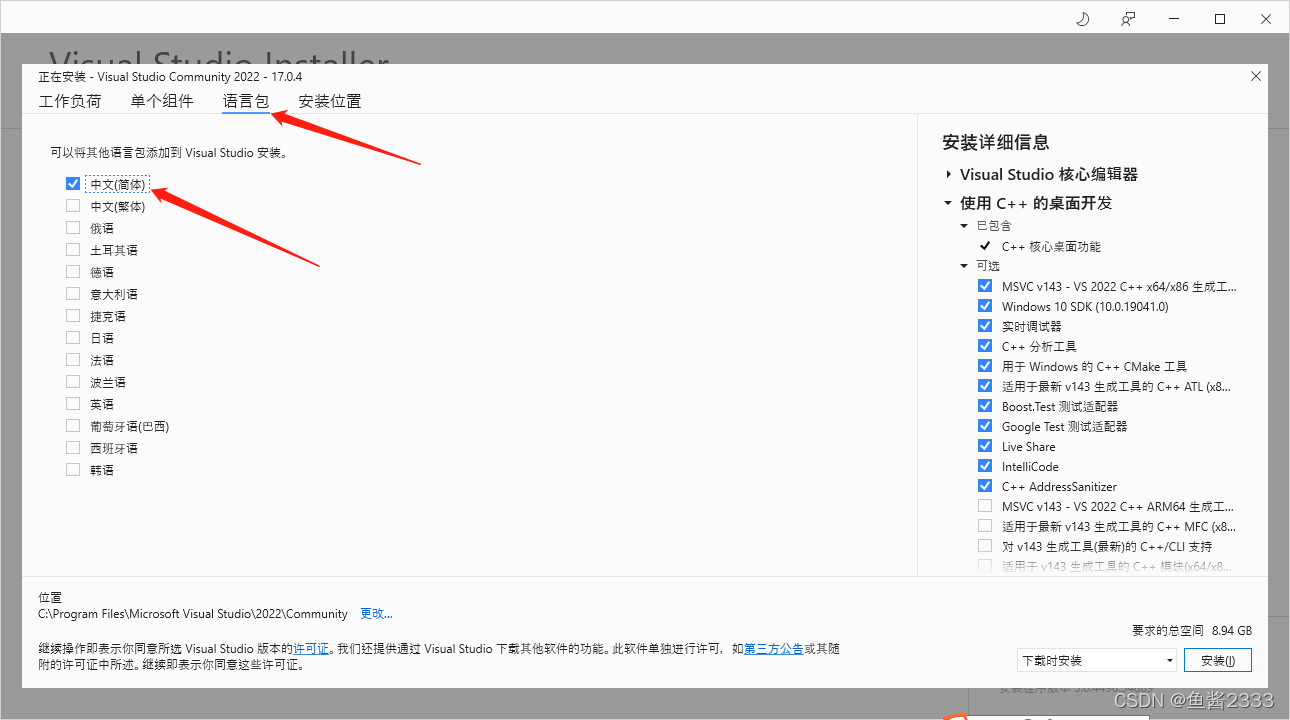Enable MSVC v143 ARM64 build tools
The height and width of the screenshot is (720, 1290).
pos(985,506)
